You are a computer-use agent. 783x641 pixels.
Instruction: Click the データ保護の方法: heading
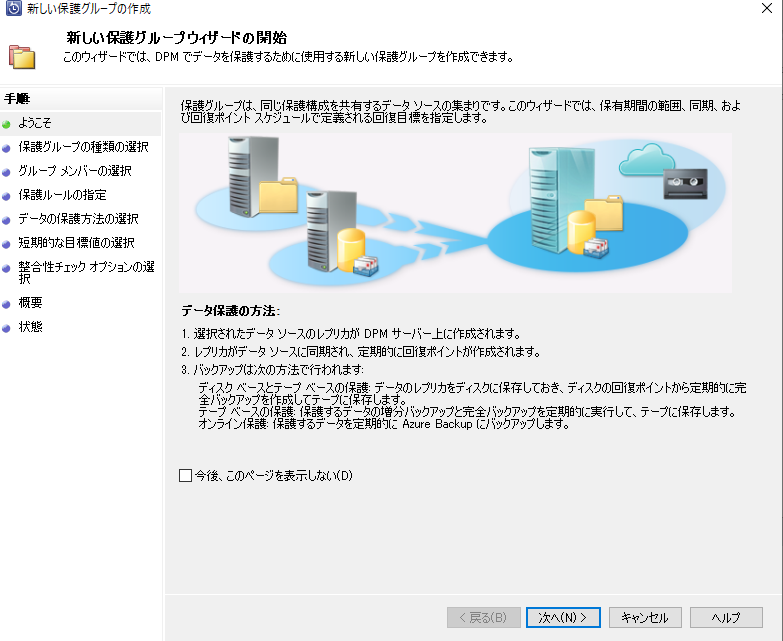(x=231, y=311)
